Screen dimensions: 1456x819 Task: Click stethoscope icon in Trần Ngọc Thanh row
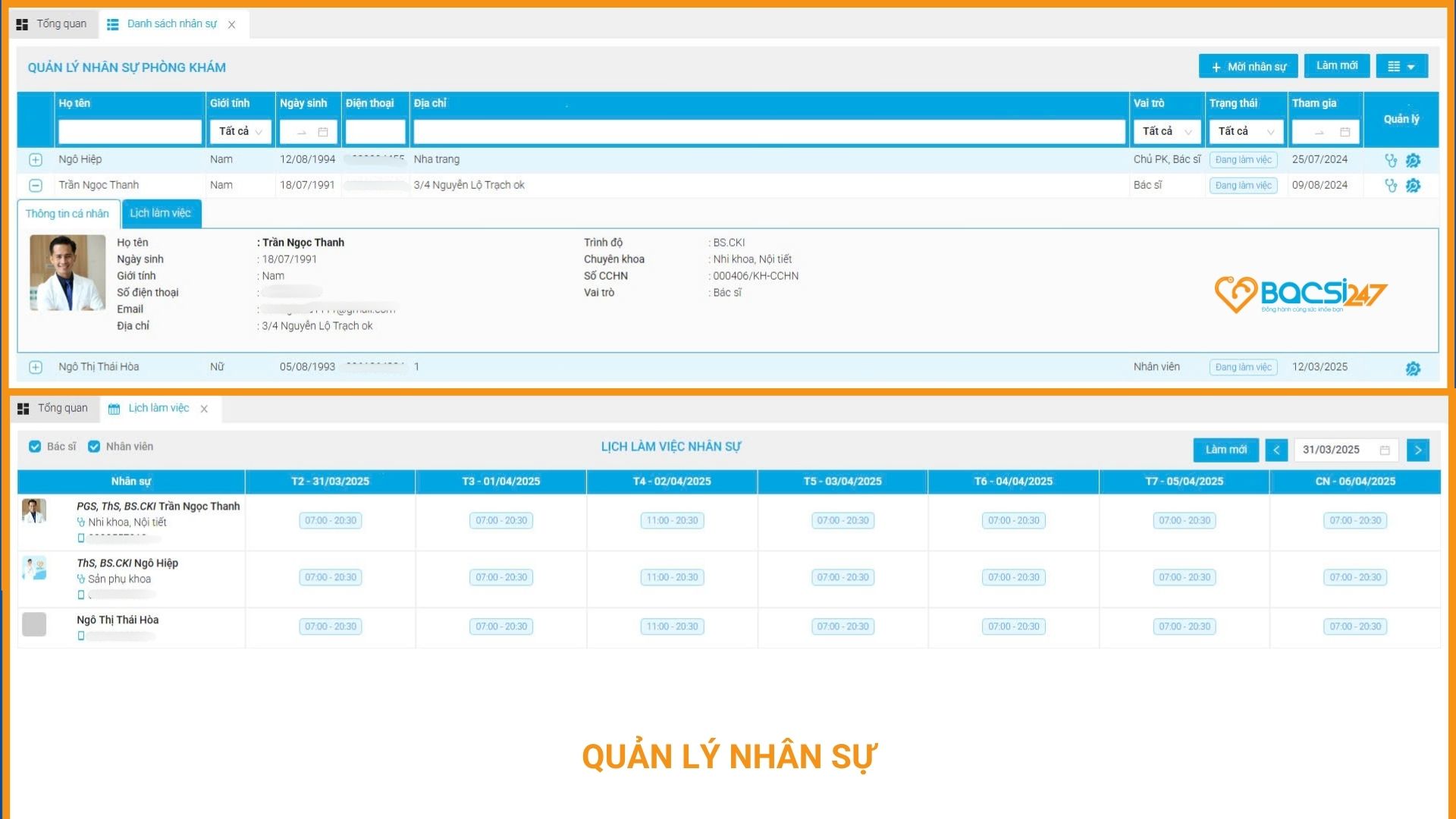point(1391,186)
